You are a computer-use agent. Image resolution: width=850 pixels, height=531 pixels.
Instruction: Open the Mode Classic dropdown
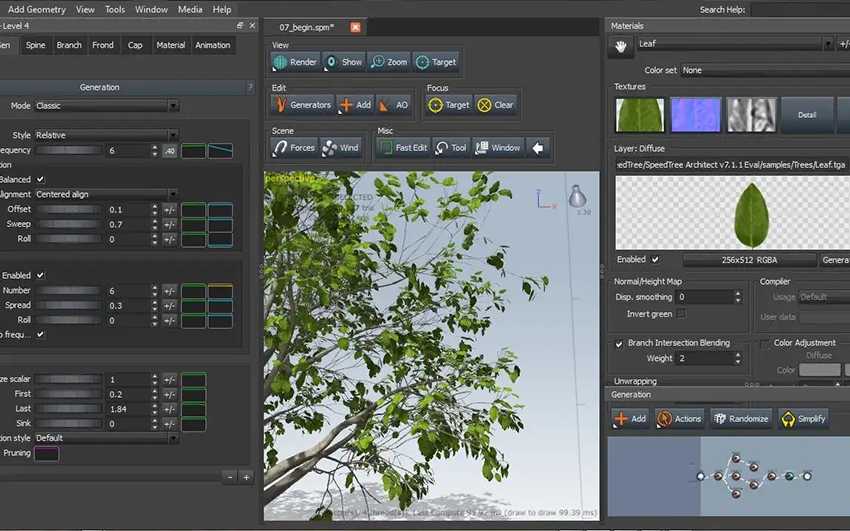click(107, 106)
